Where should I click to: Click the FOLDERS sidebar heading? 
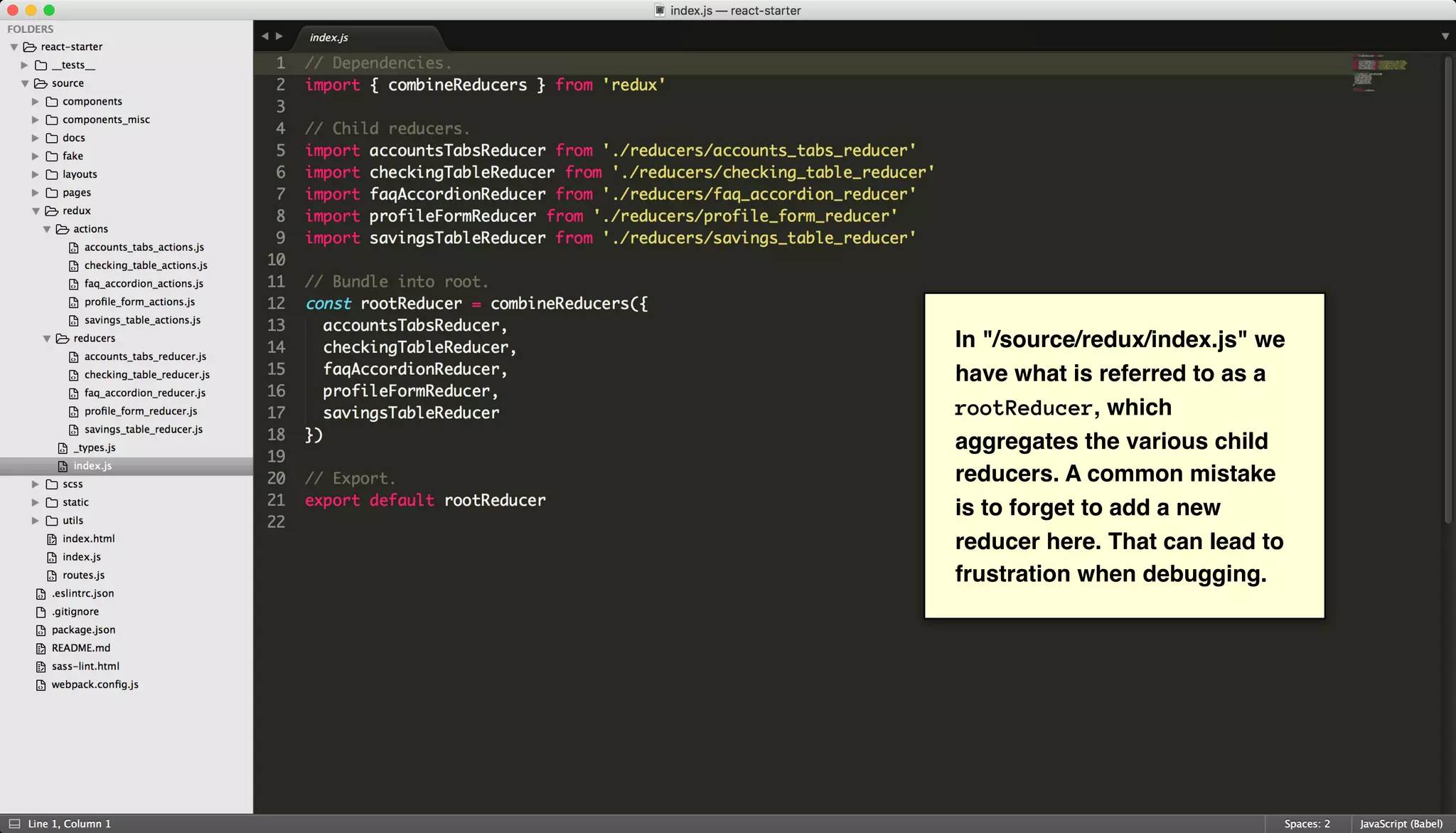point(31,29)
